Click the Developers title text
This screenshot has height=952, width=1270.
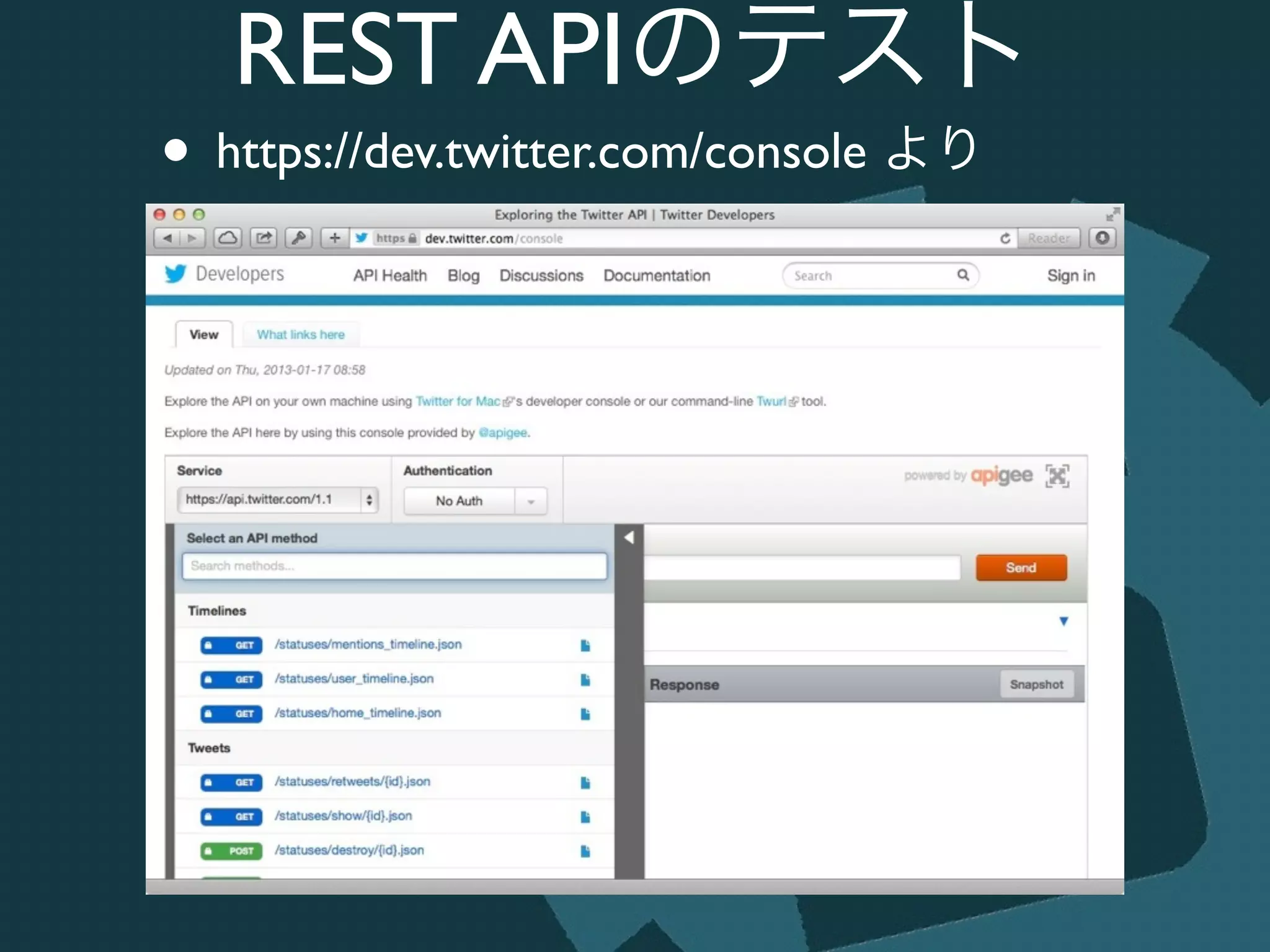point(239,274)
